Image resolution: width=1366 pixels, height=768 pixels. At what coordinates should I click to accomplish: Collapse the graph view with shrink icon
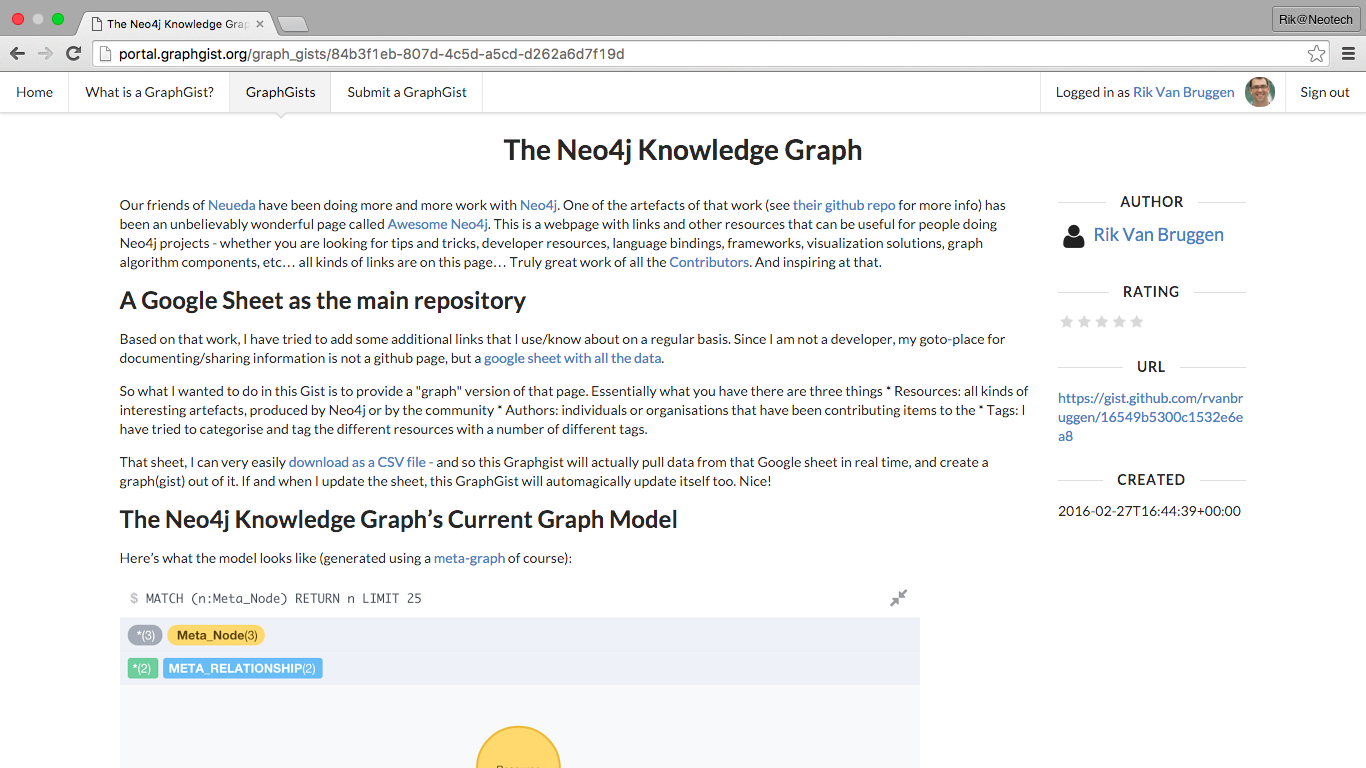pyautogui.click(x=899, y=598)
